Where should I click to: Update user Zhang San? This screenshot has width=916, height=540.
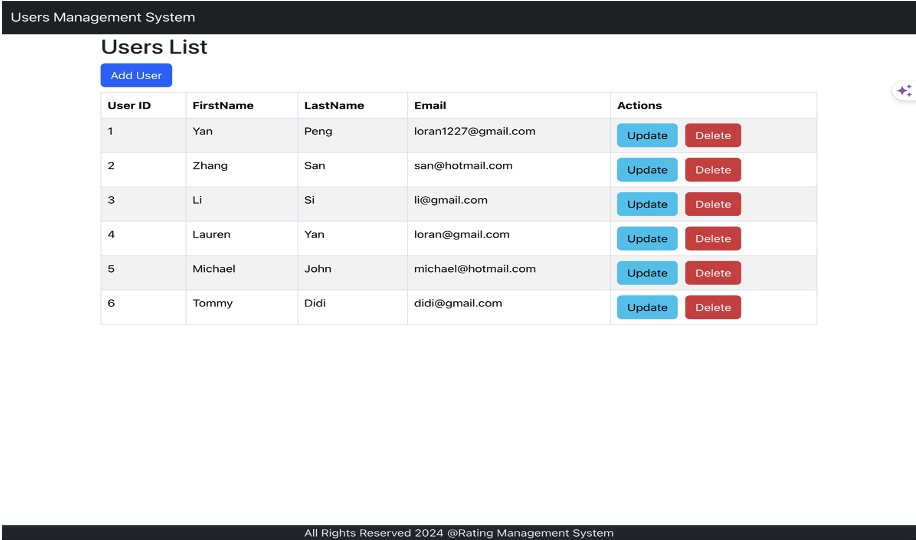647,170
